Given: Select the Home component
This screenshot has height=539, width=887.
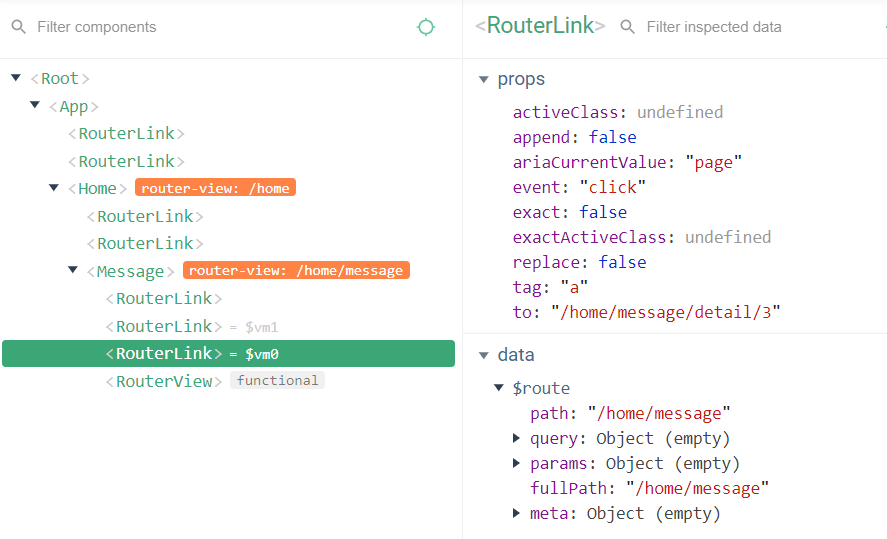Looking at the screenshot, I should click(97, 188).
